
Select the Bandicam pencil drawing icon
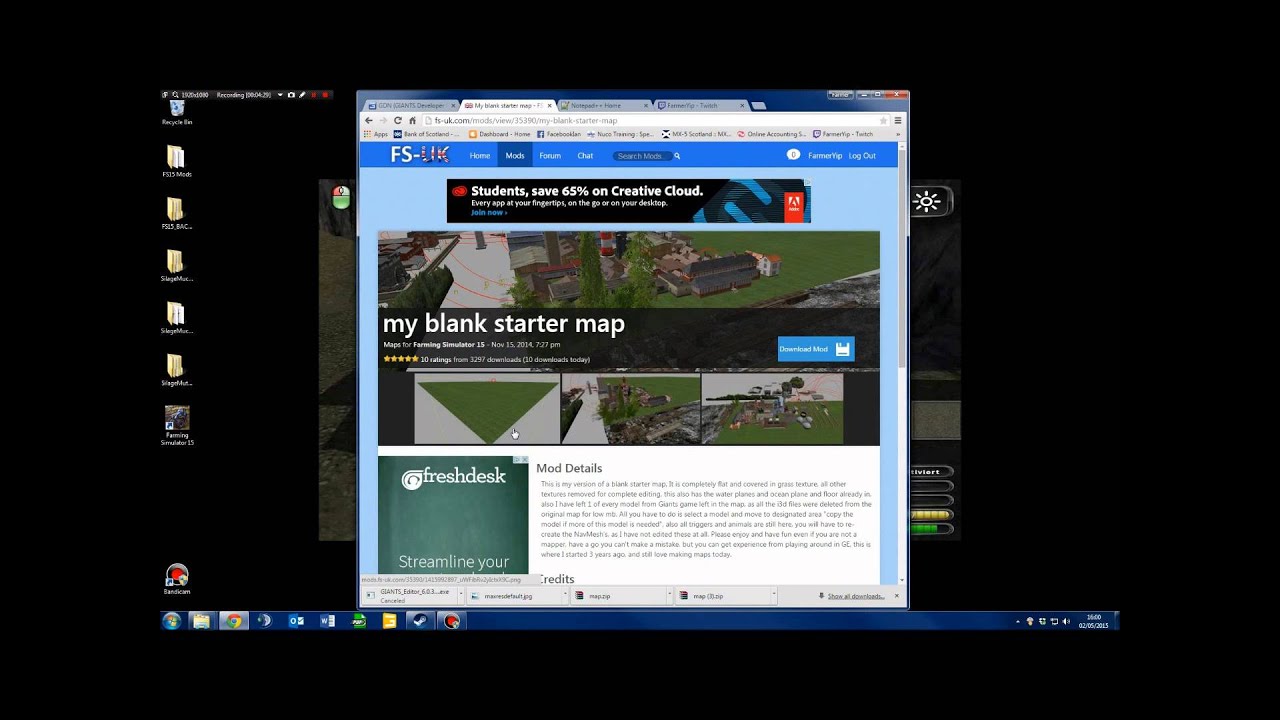tap(302, 94)
